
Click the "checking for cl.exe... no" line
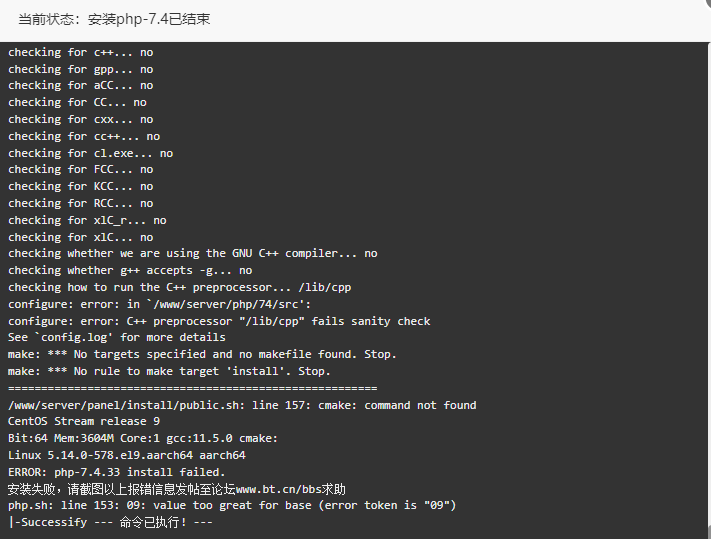pyautogui.click(x=91, y=154)
